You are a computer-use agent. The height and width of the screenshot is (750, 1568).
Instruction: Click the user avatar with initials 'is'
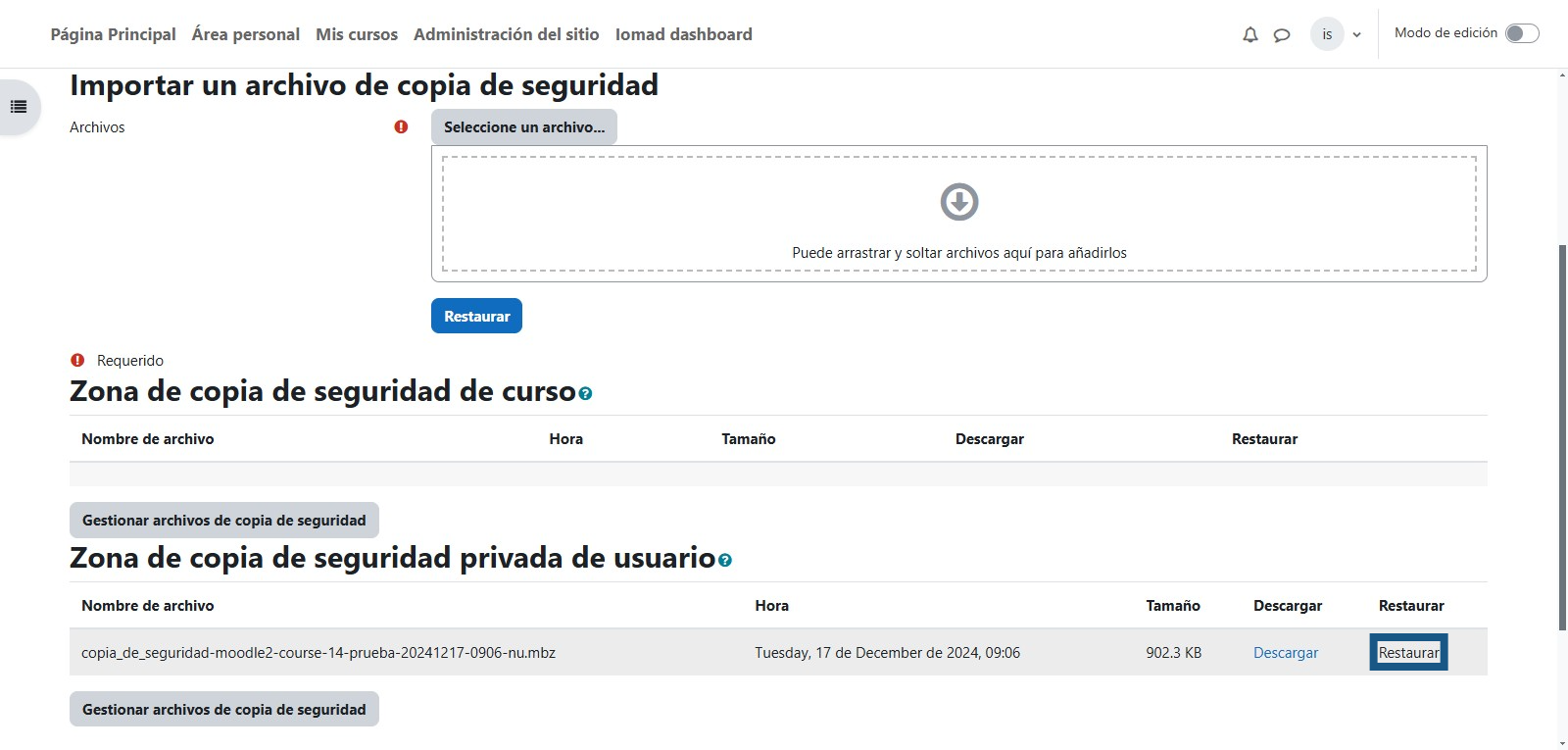pyautogui.click(x=1327, y=34)
